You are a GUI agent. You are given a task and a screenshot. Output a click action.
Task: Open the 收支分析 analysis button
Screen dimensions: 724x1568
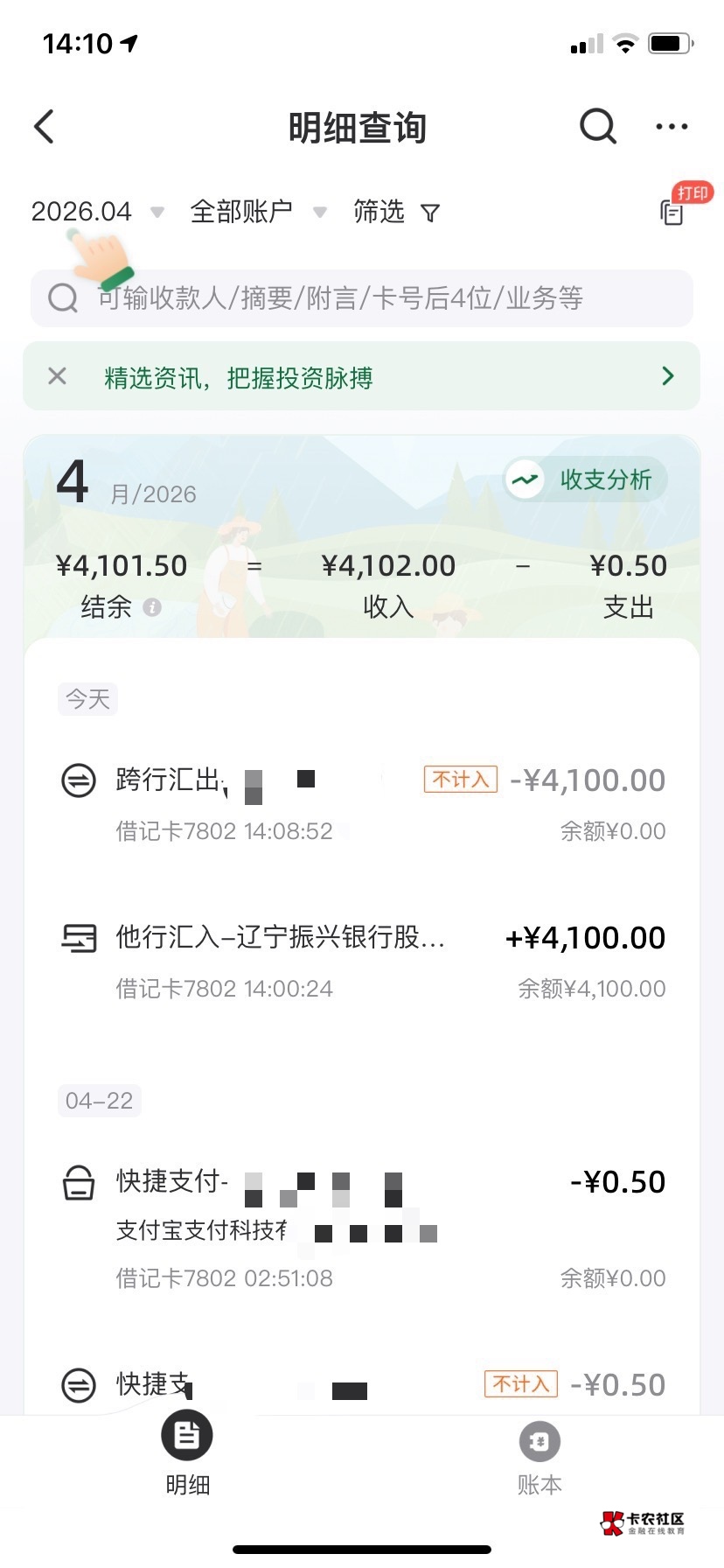click(x=586, y=479)
